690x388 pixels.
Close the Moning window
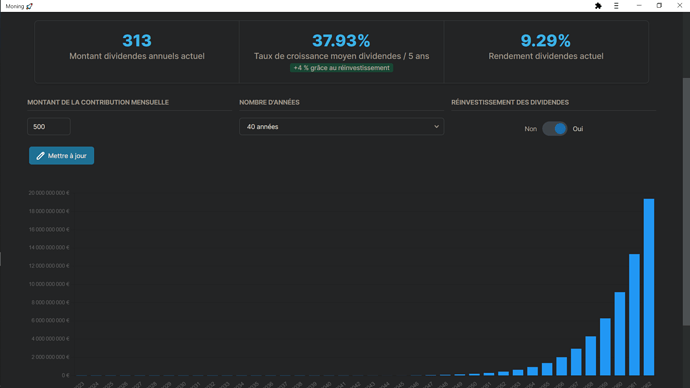[679, 6]
